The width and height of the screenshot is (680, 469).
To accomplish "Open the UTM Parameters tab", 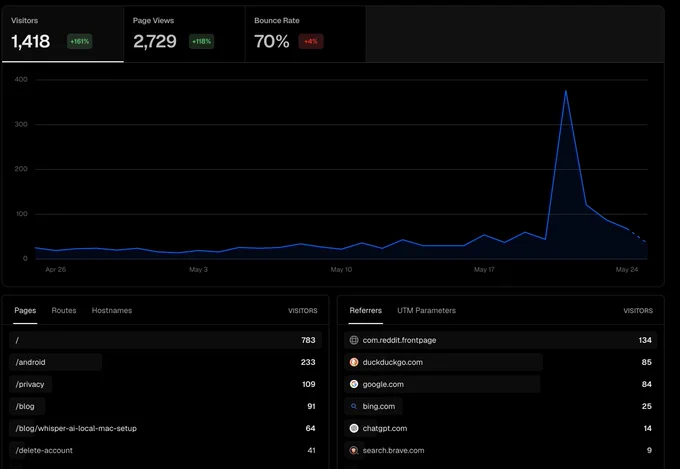I will tap(426, 311).
